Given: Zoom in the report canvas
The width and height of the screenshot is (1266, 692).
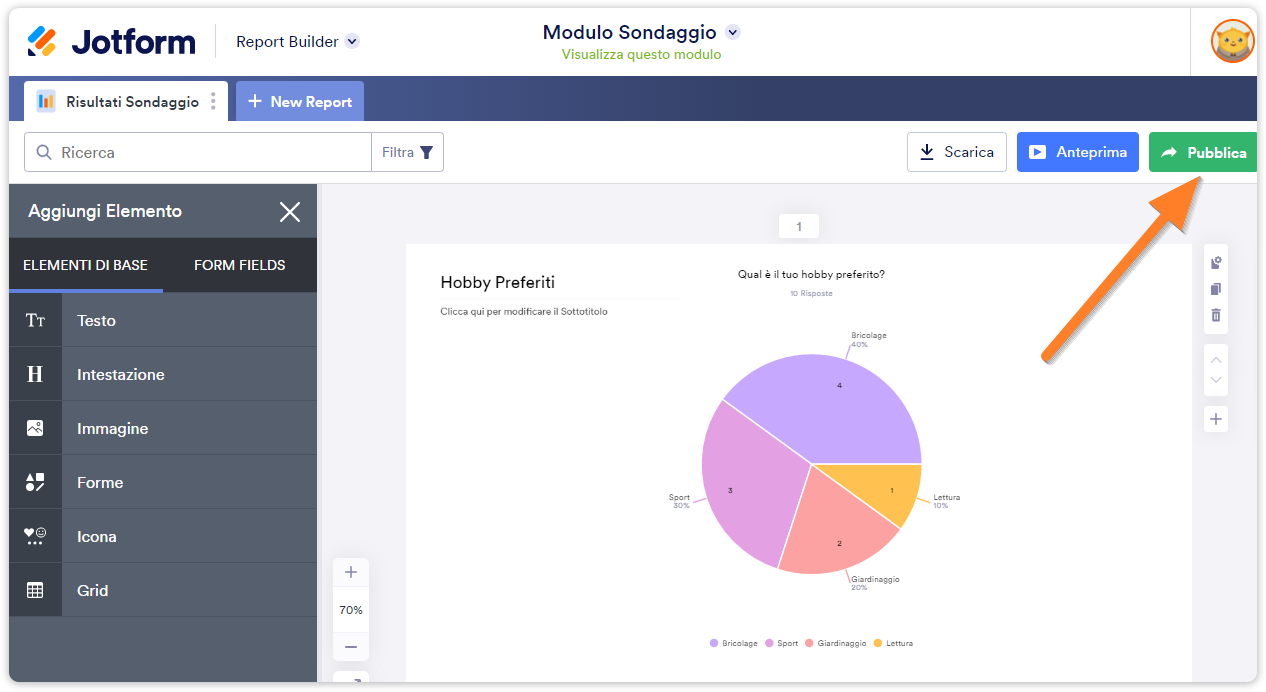Looking at the screenshot, I should (351, 573).
